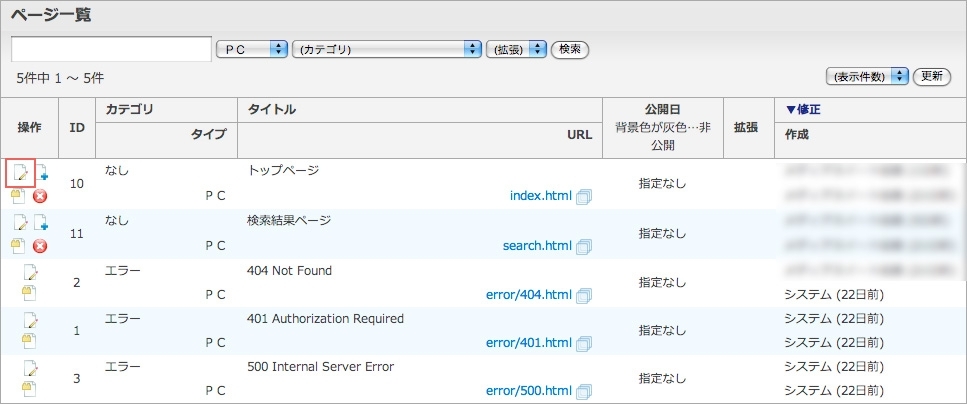The width and height of the screenshot is (967, 404).
Task: Click the 指定なし cell in トップページ row
Action: [x=662, y=184]
